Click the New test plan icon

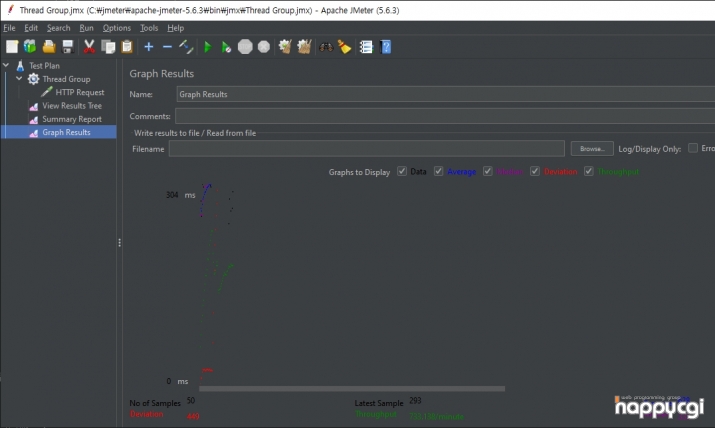(12, 46)
